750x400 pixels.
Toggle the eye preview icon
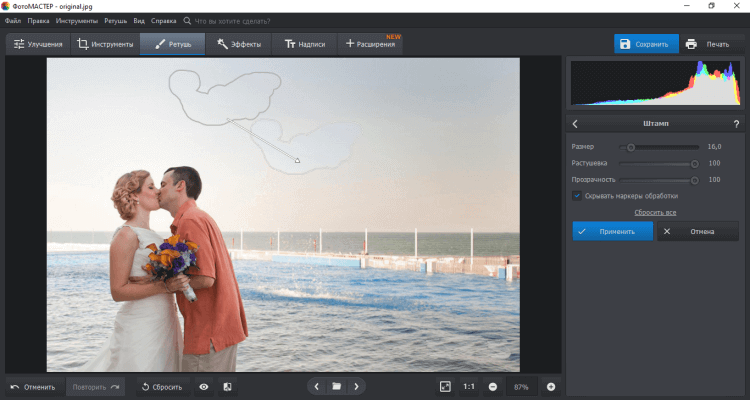[204, 386]
